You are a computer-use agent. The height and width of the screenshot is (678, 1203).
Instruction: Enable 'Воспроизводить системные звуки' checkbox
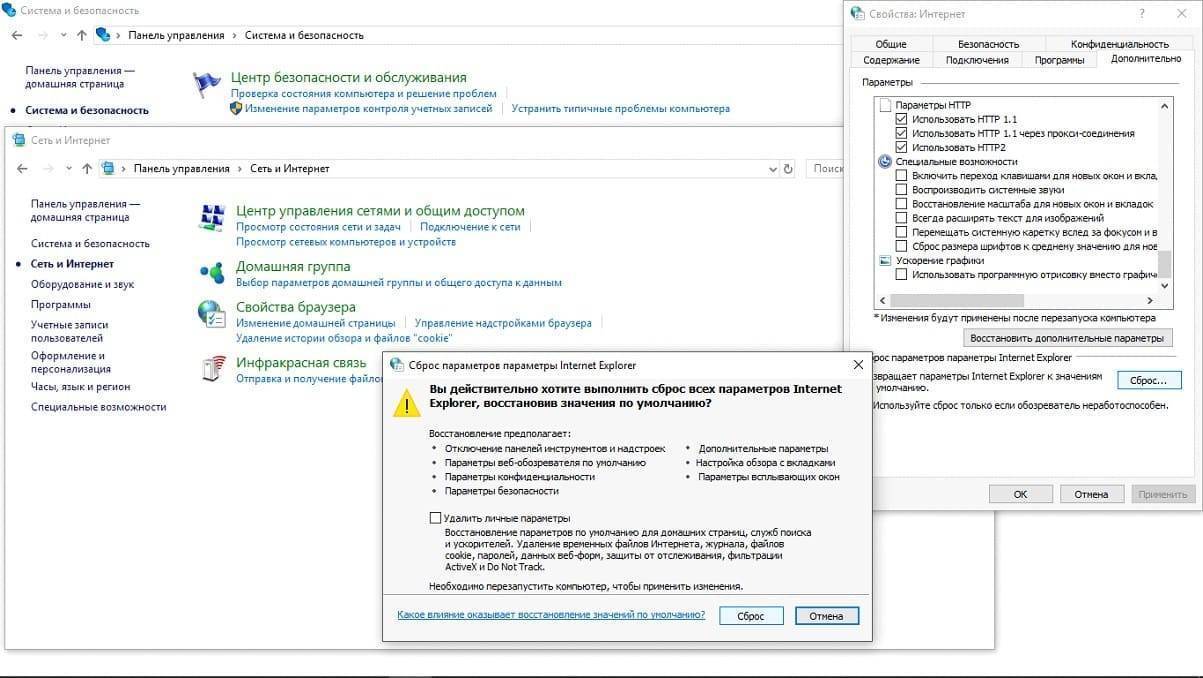pyautogui.click(x=901, y=189)
